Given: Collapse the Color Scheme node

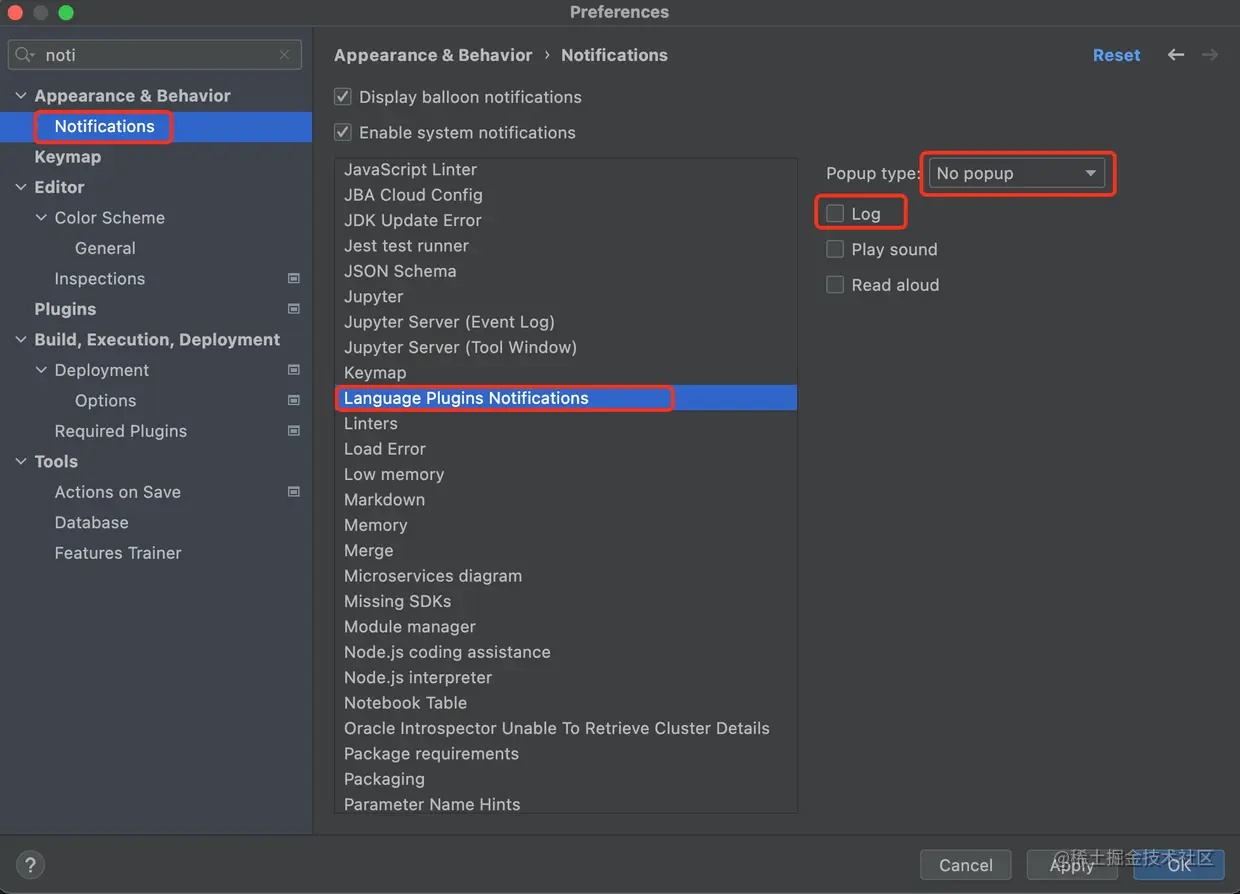Looking at the screenshot, I should [41, 218].
